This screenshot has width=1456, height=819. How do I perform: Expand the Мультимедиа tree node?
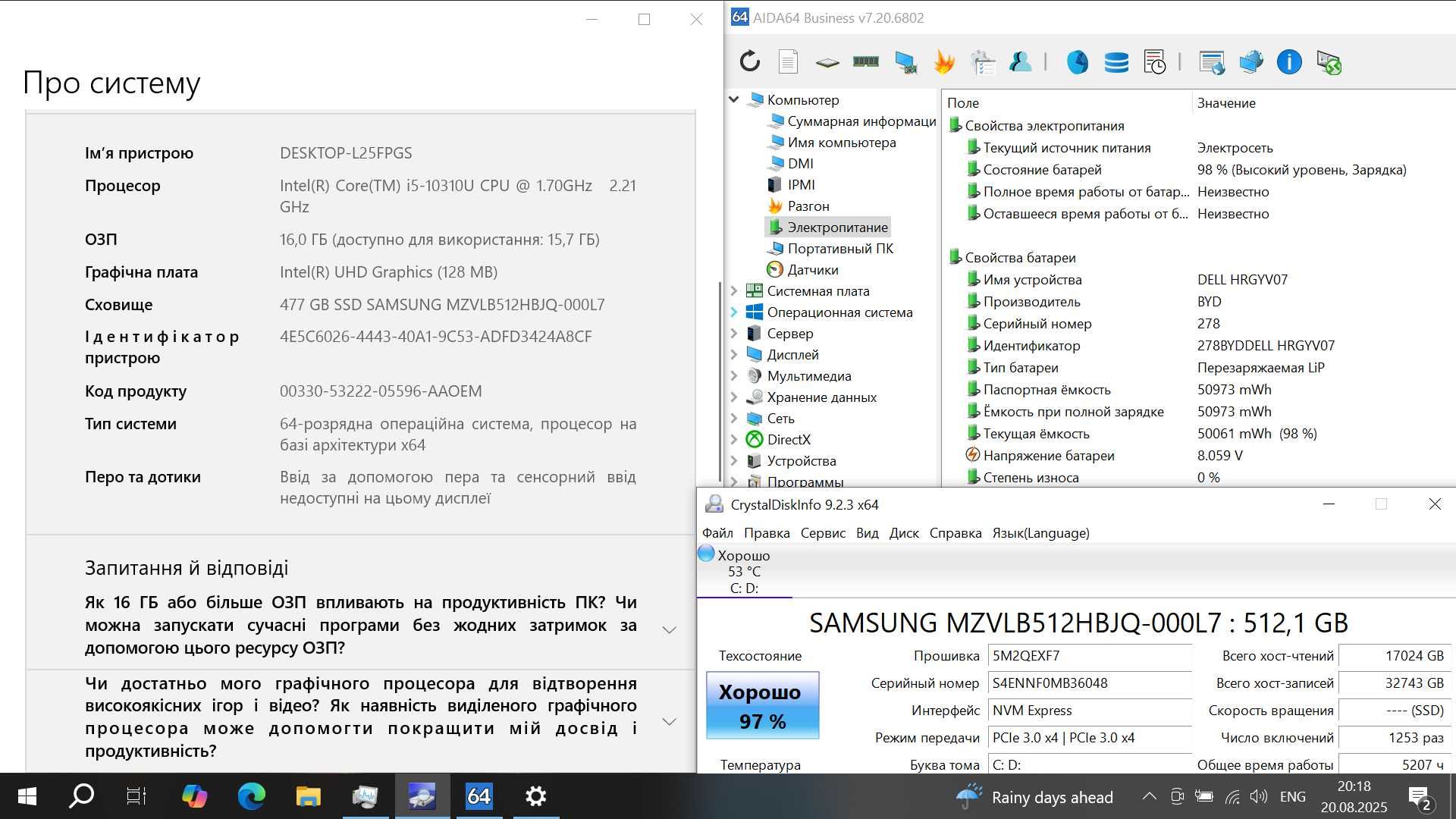[x=733, y=375]
